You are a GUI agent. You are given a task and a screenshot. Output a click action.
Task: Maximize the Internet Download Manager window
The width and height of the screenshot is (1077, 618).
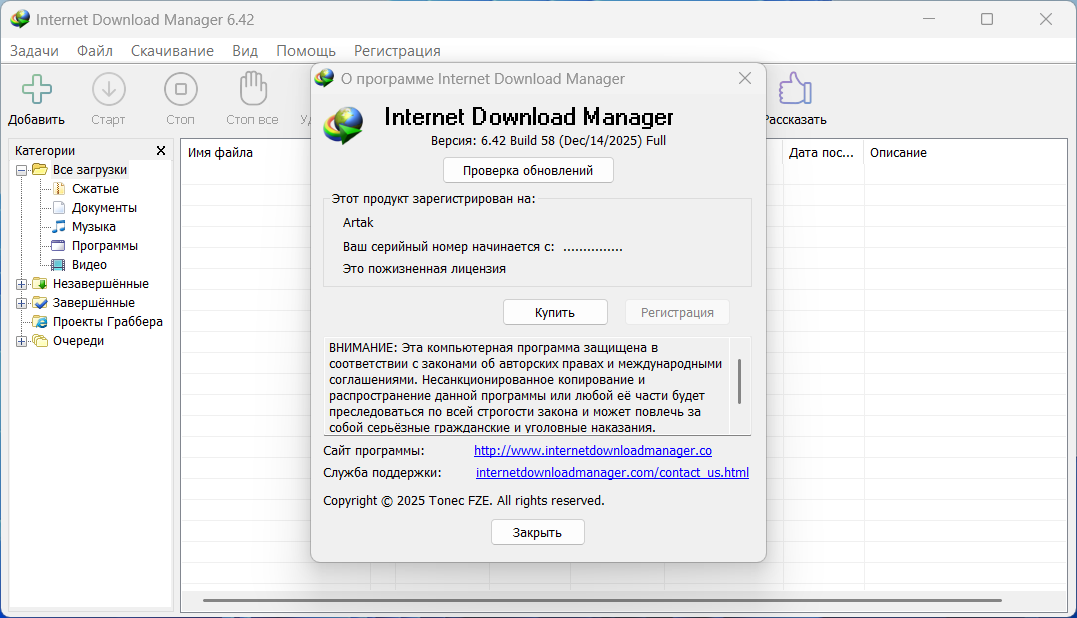click(987, 19)
